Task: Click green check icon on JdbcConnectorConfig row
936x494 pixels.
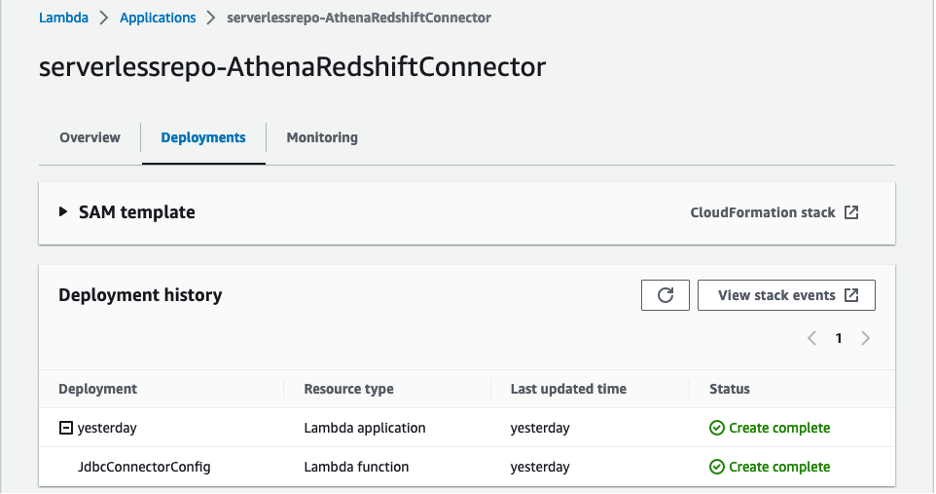Action: [716, 466]
